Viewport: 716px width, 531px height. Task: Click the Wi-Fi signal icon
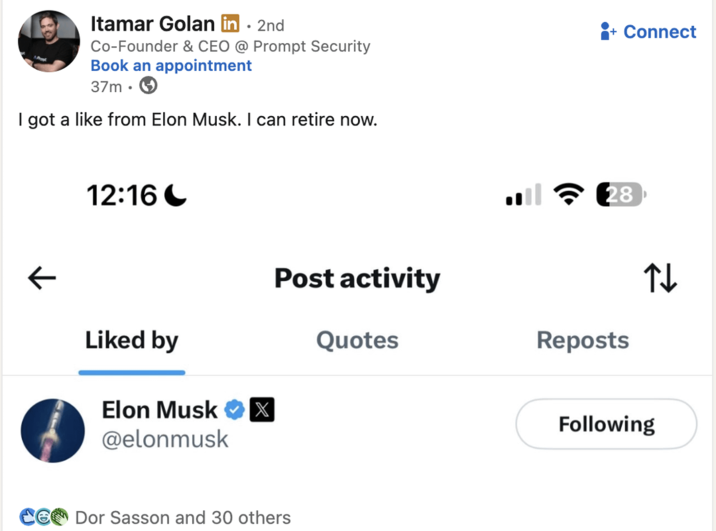pyautogui.click(x=568, y=195)
